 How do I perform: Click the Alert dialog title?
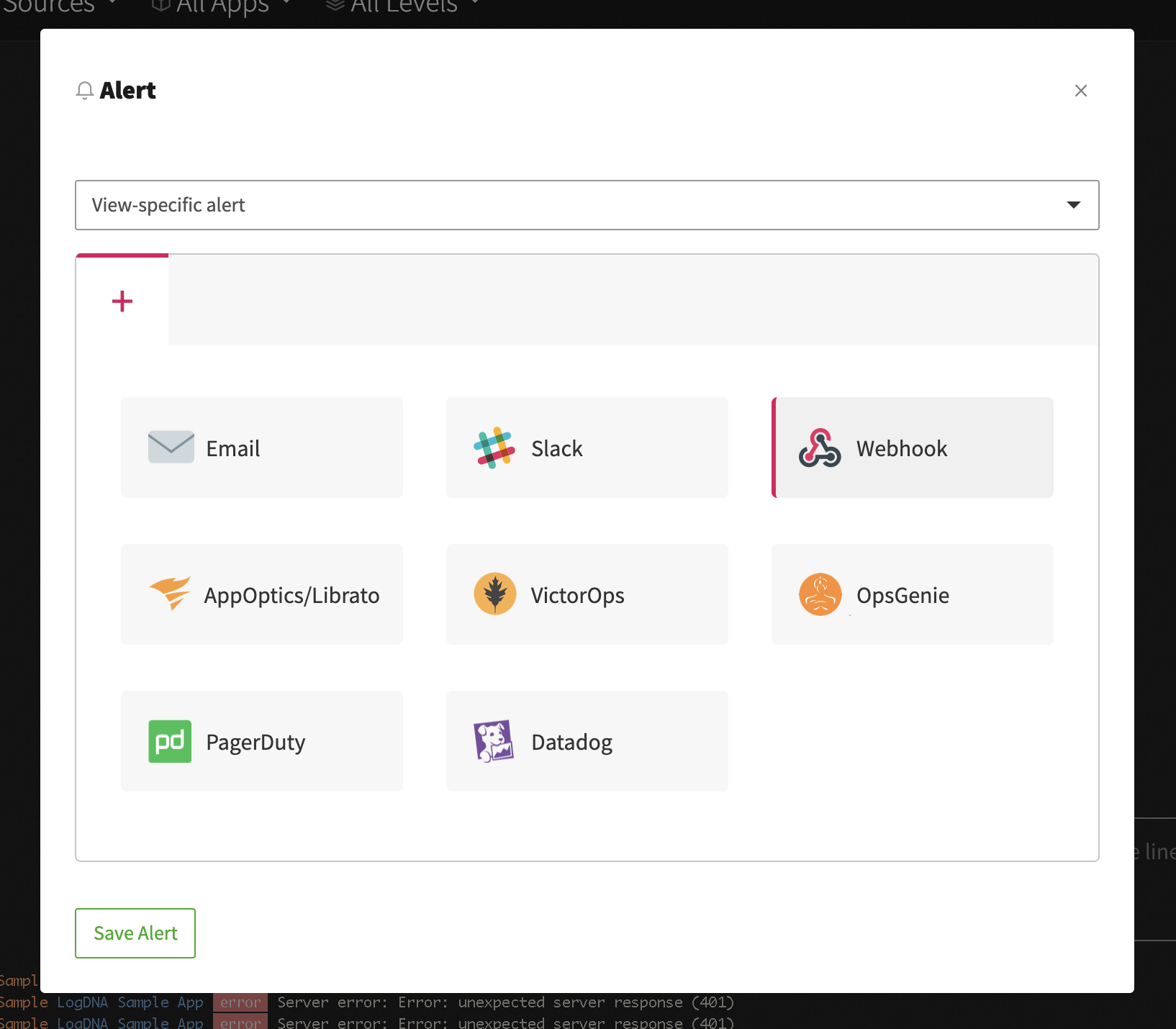click(x=127, y=91)
